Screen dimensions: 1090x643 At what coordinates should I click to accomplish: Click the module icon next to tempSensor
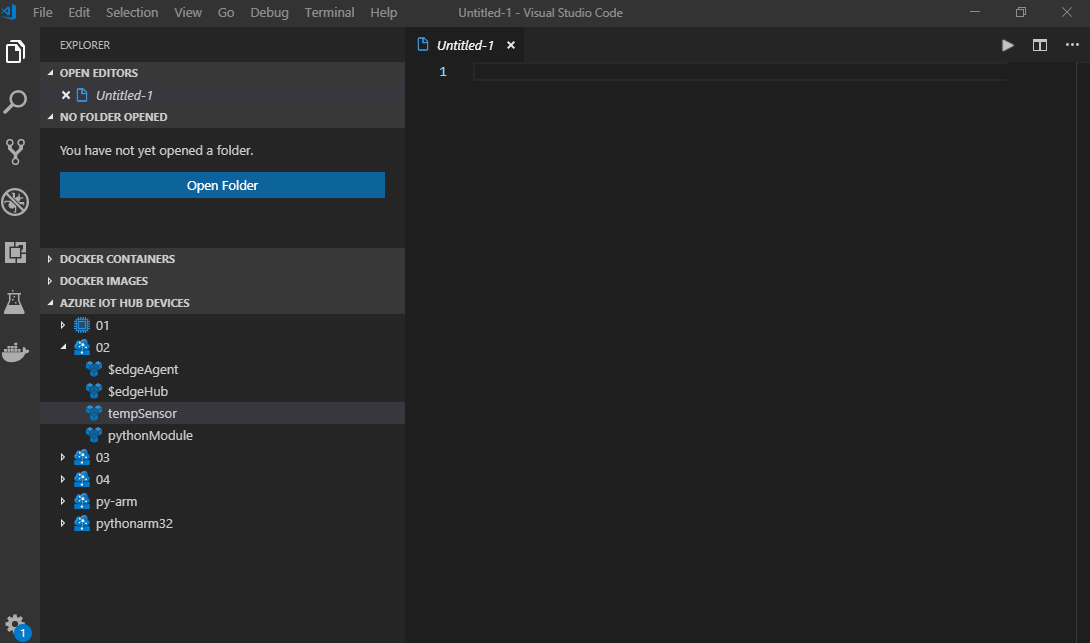[94, 413]
